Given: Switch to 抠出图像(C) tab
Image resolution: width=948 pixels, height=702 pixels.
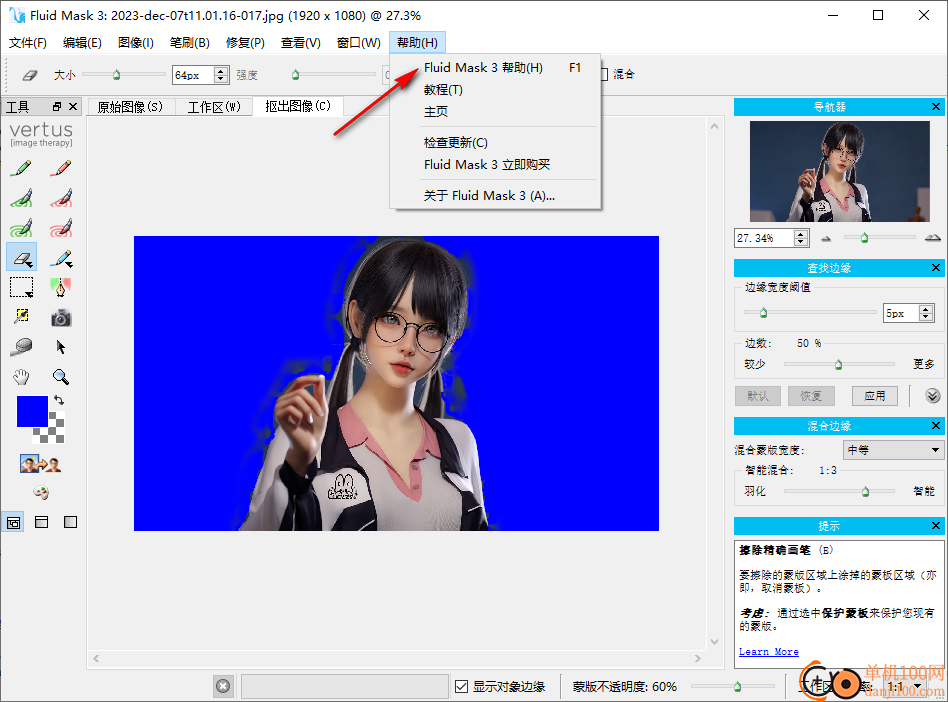Looking at the screenshot, I should point(298,106).
